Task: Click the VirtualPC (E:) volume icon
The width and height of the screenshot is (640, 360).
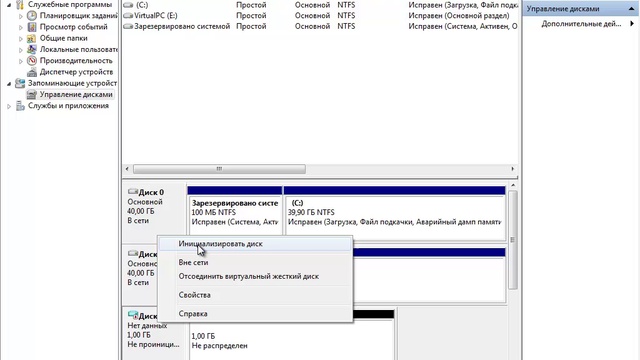Action: (x=128, y=16)
